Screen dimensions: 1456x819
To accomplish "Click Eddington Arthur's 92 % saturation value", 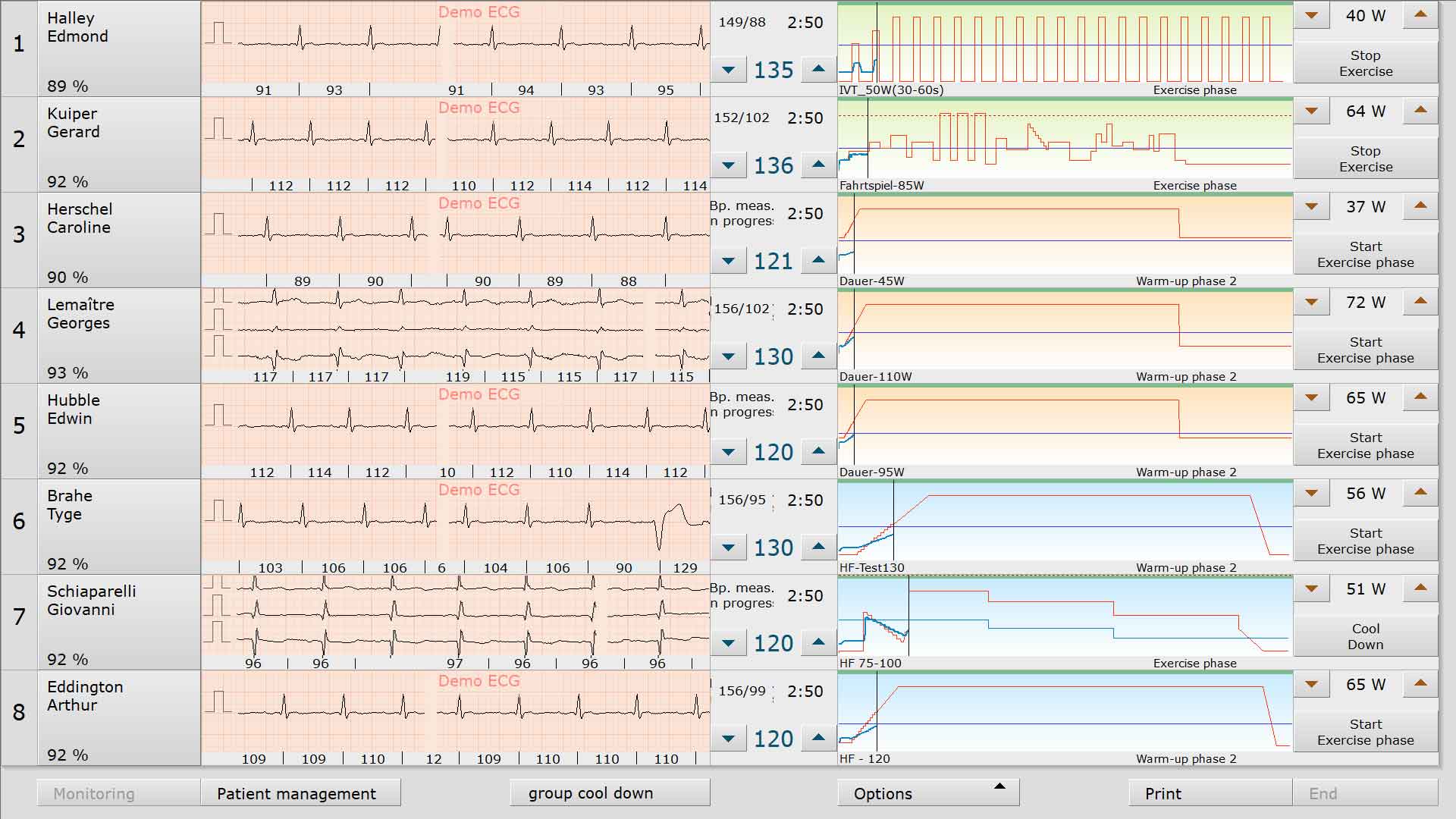I will tap(67, 755).
